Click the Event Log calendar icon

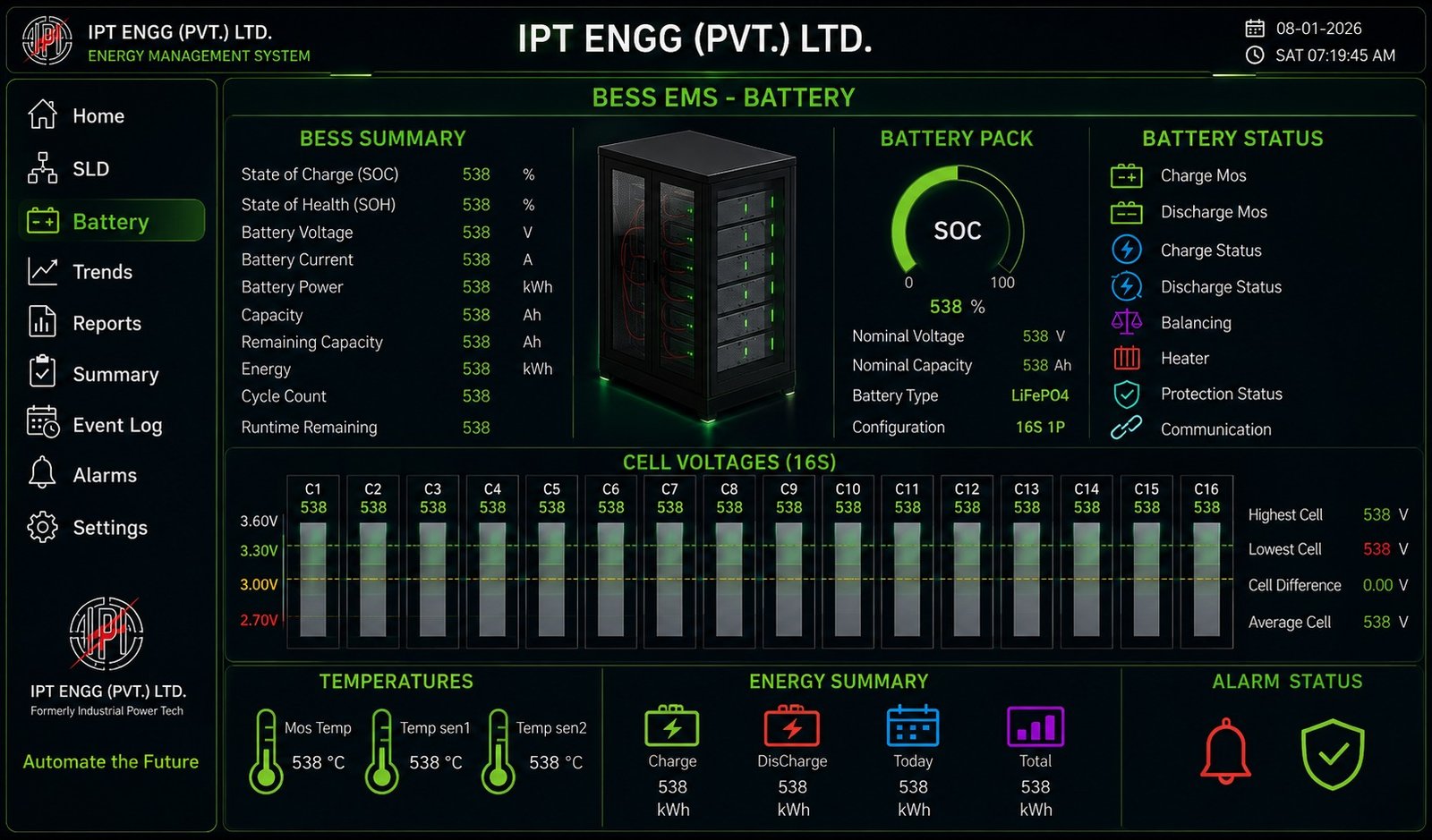pyautogui.click(x=42, y=422)
